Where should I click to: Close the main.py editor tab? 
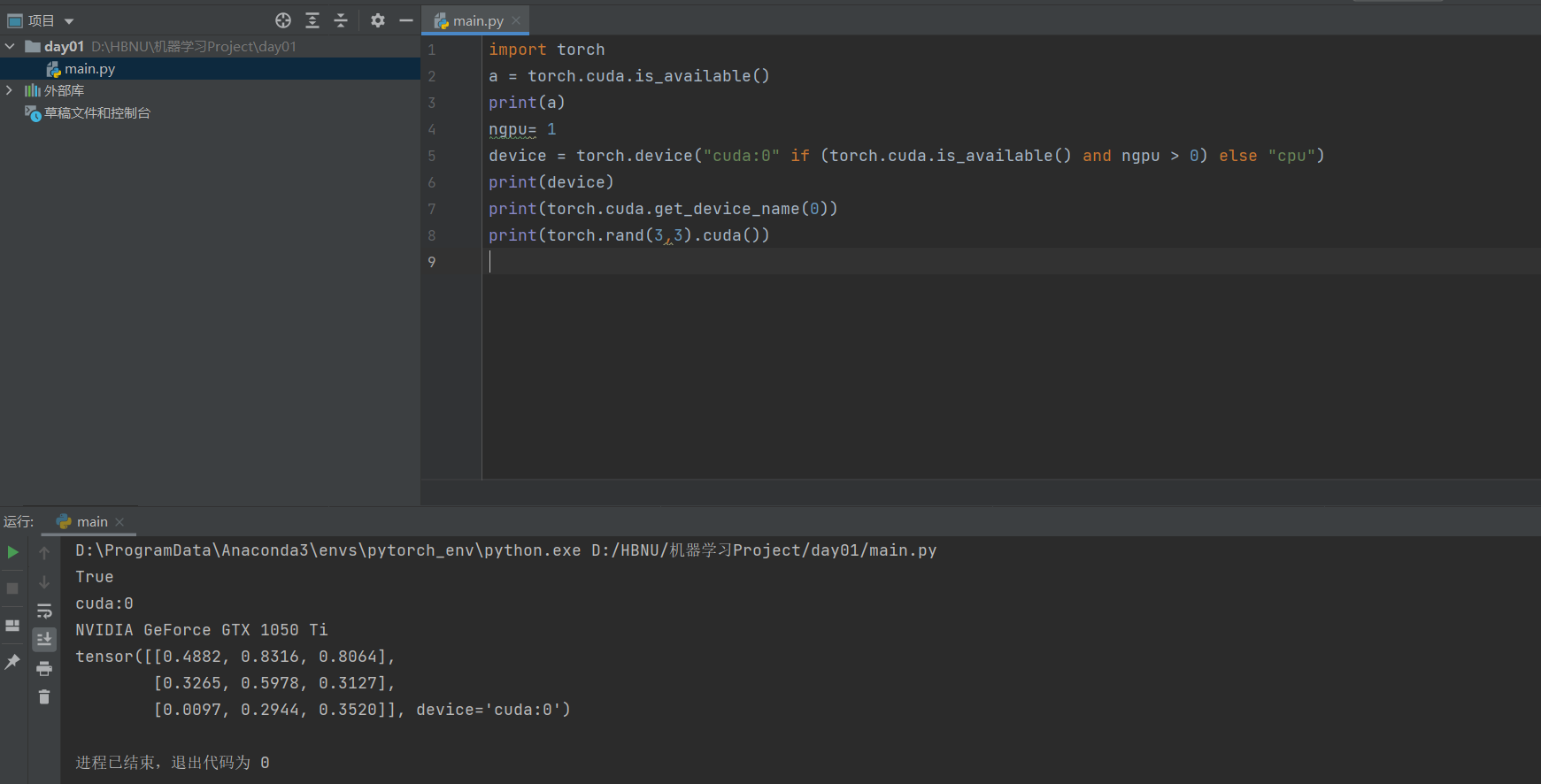(516, 20)
